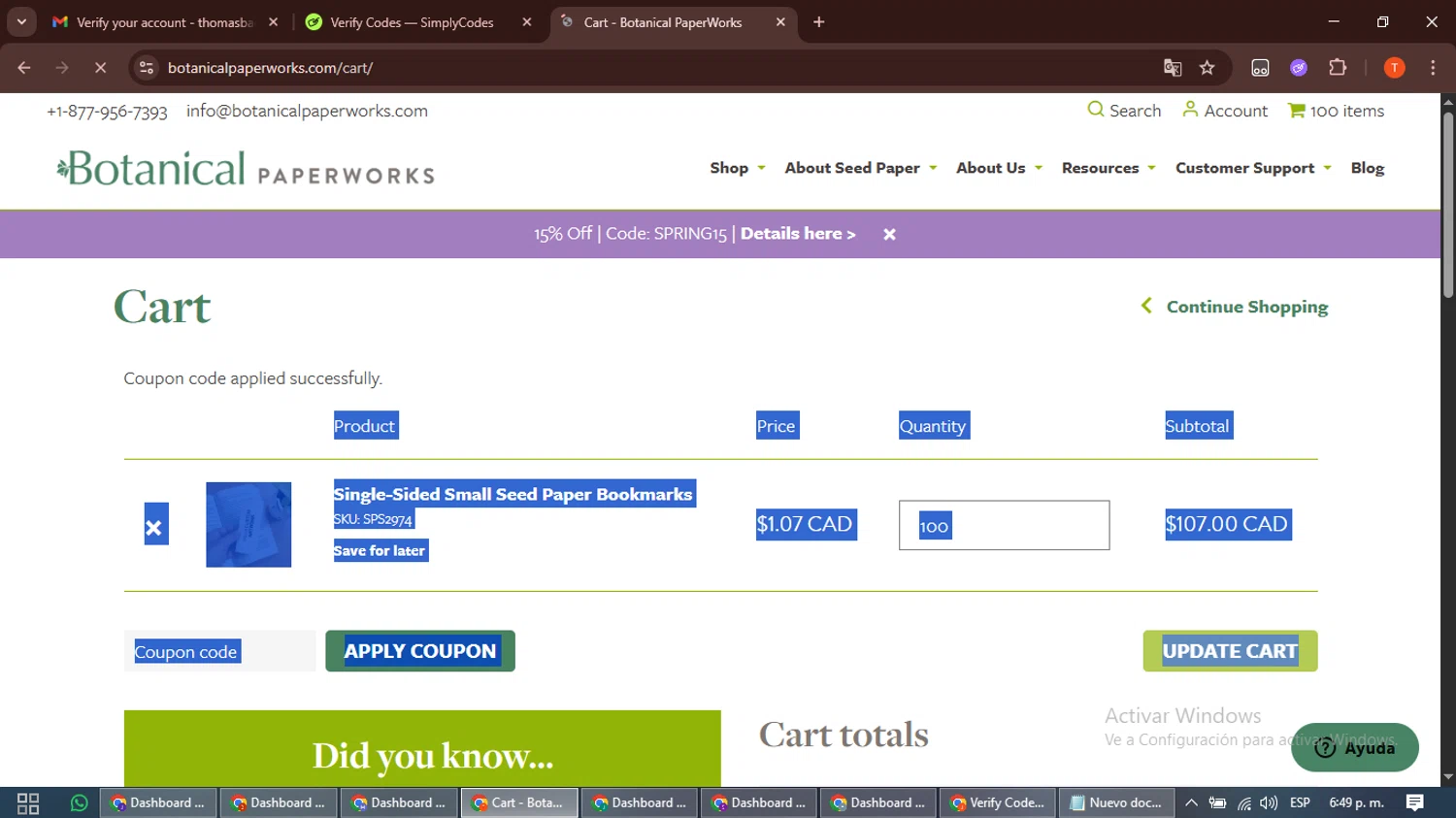Open the volume control in system tray
The height and width of the screenshot is (818, 1456).
(1269, 803)
